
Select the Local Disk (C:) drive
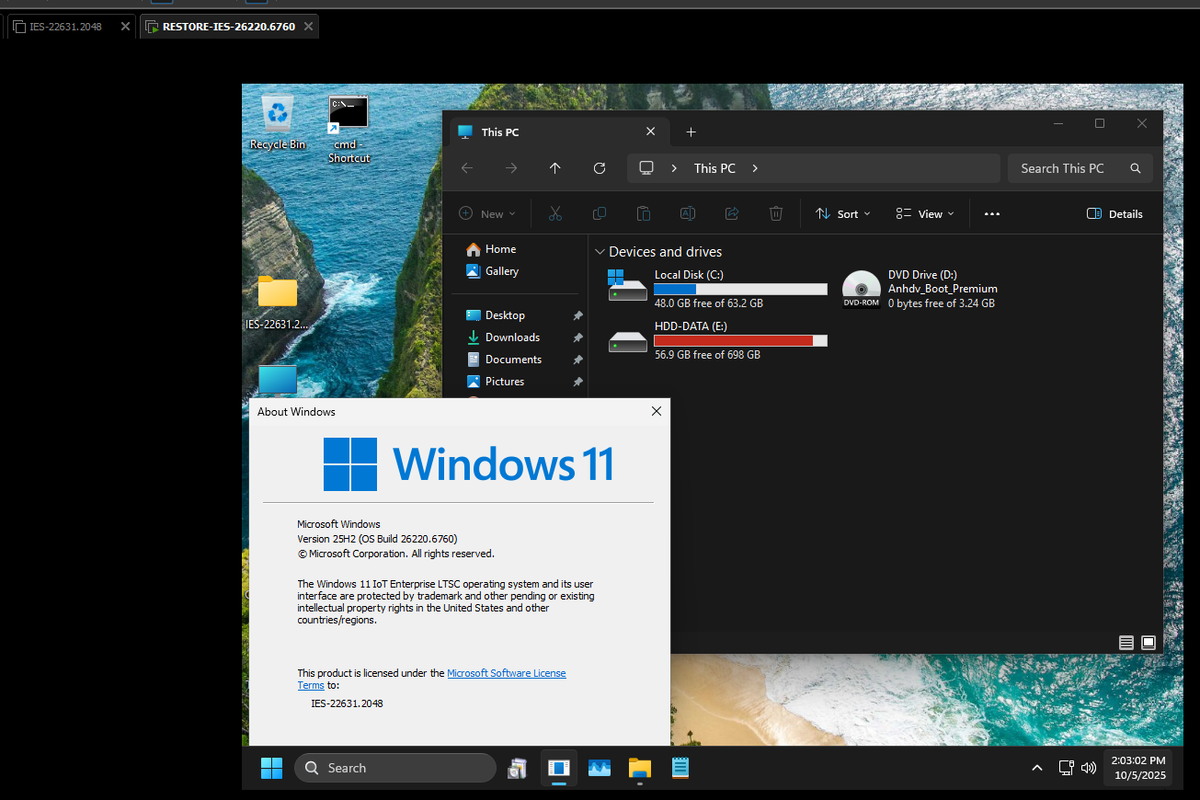point(717,288)
